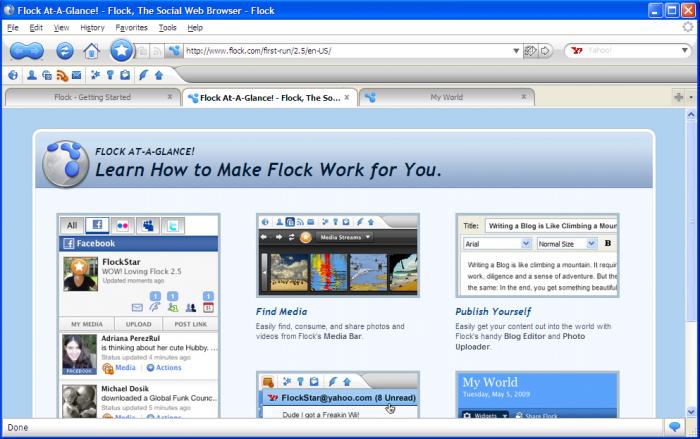
Task: Add a new tab with plus button
Action: point(679,97)
